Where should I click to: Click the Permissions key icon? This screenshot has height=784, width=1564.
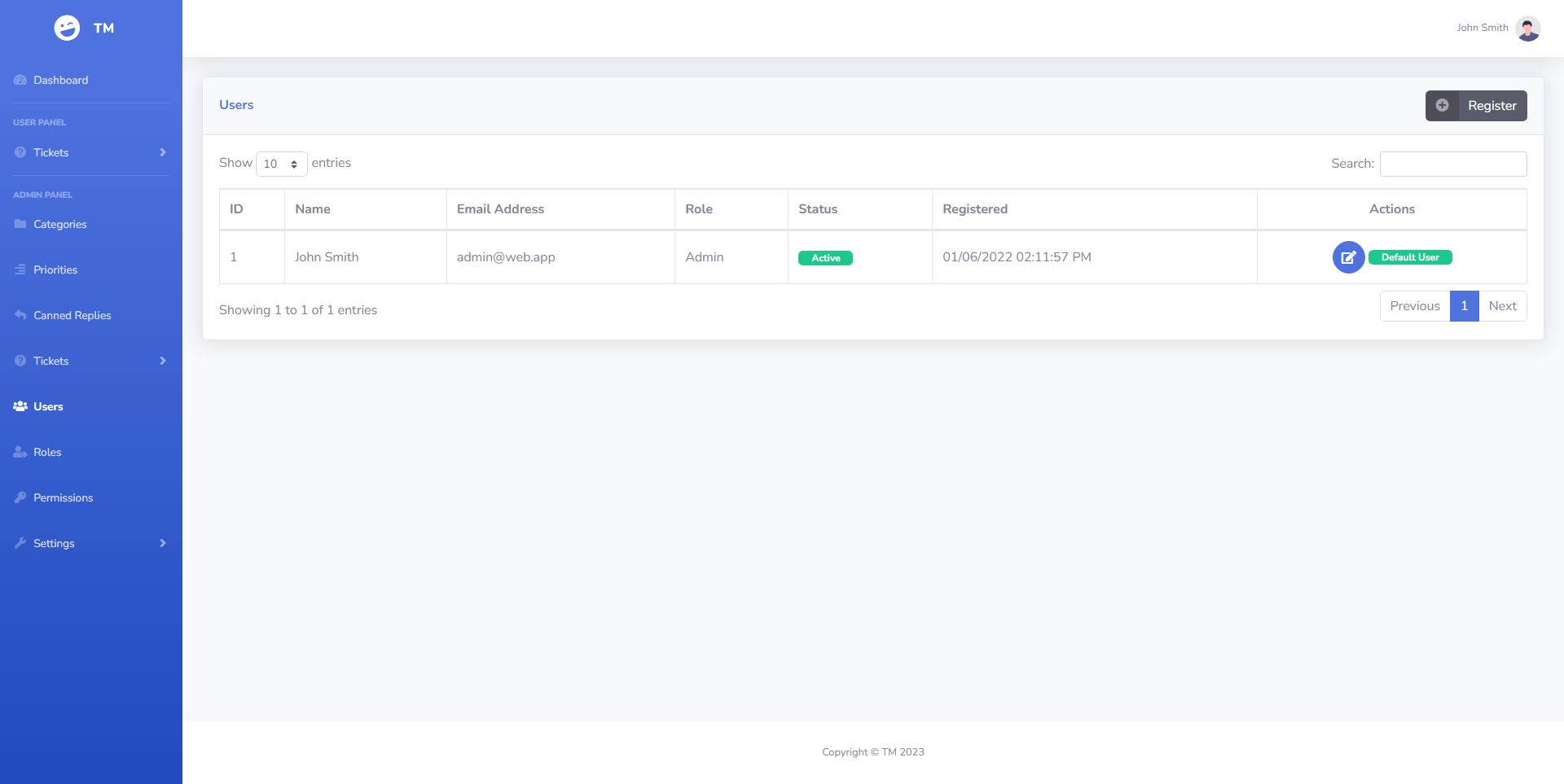pos(20,497)
